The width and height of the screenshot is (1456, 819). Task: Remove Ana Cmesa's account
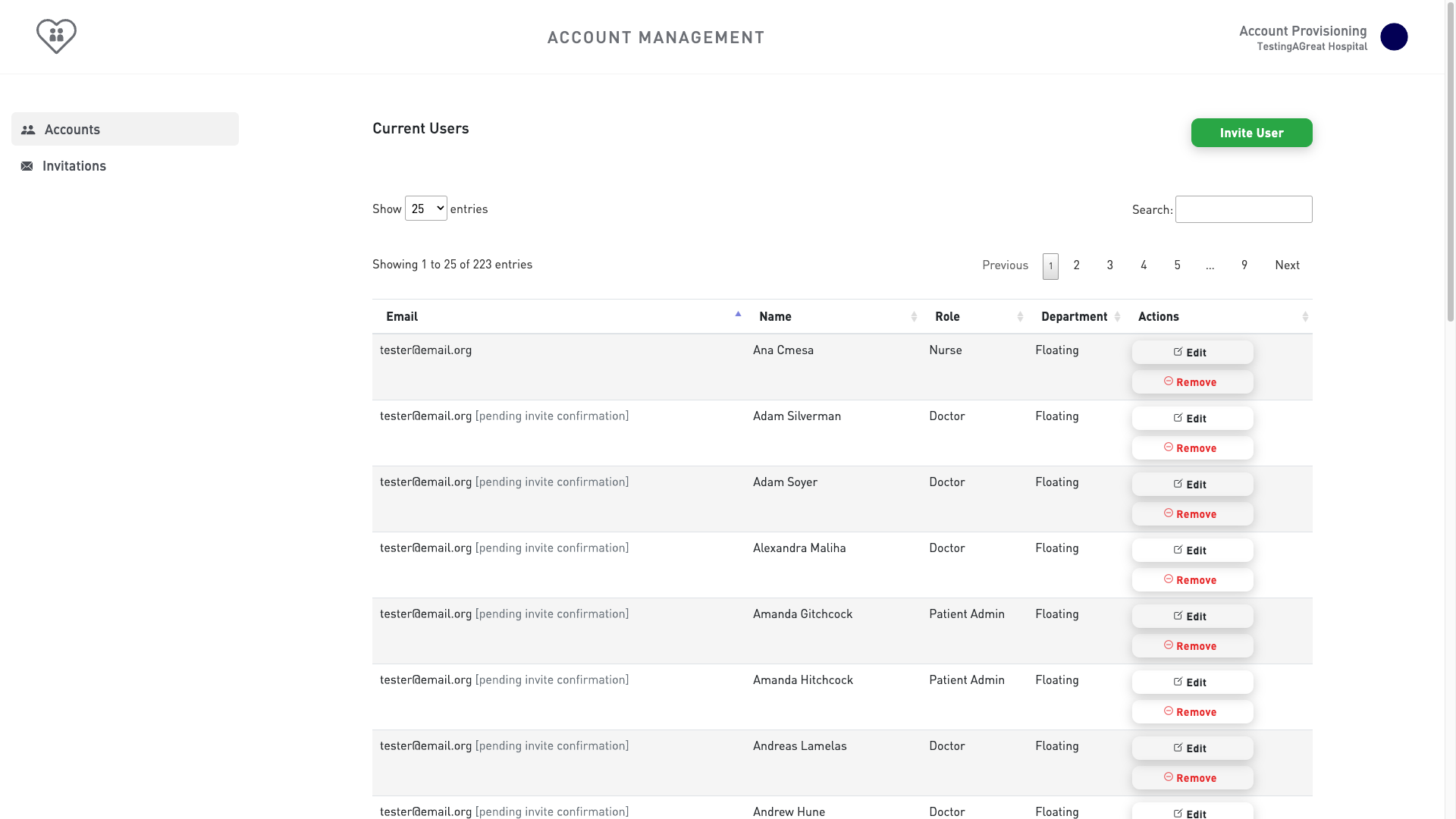[1192, 382]
